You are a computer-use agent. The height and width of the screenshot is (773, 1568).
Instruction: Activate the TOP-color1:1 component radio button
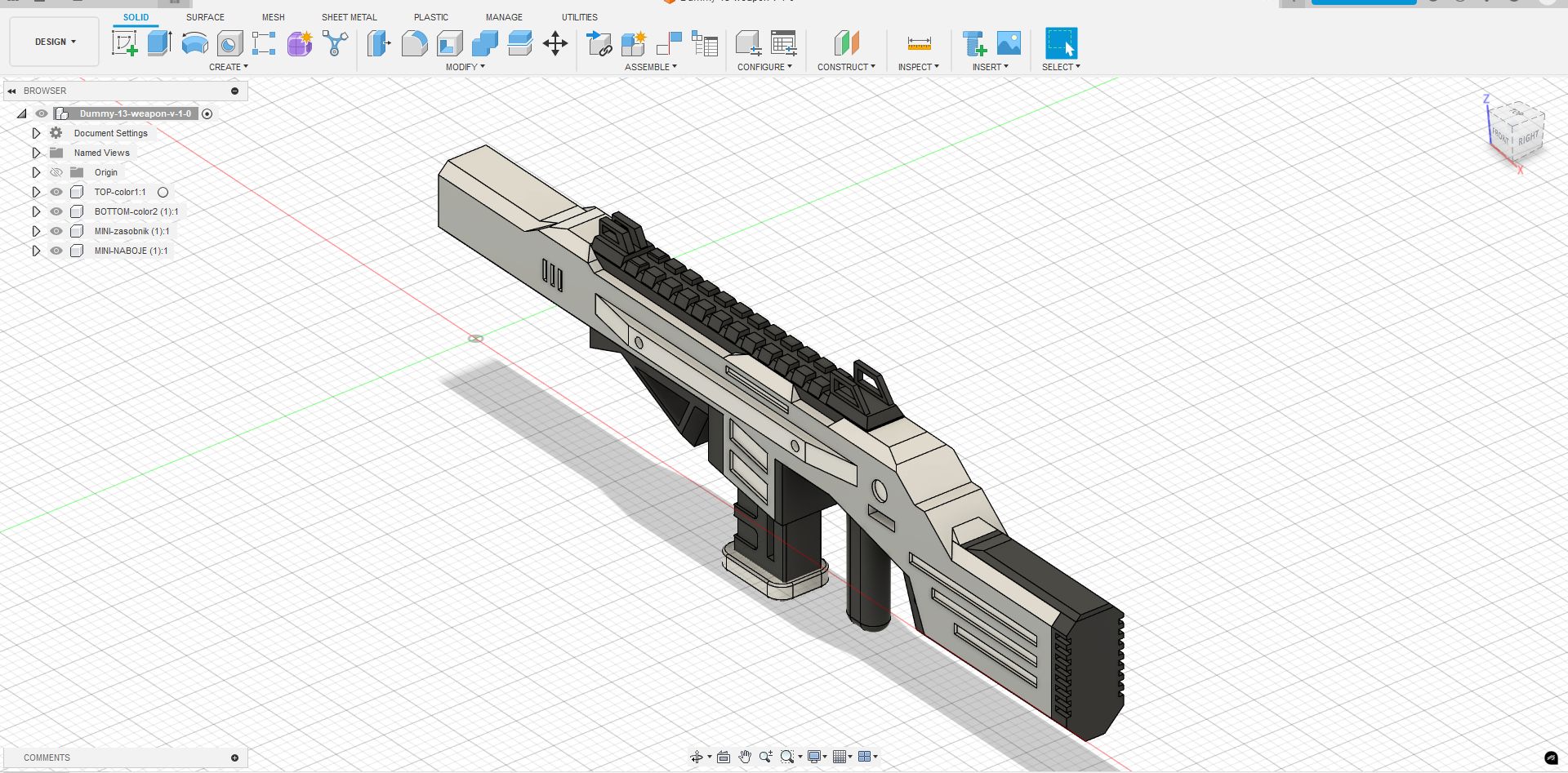pyautogui.click(x=163, y=193)
